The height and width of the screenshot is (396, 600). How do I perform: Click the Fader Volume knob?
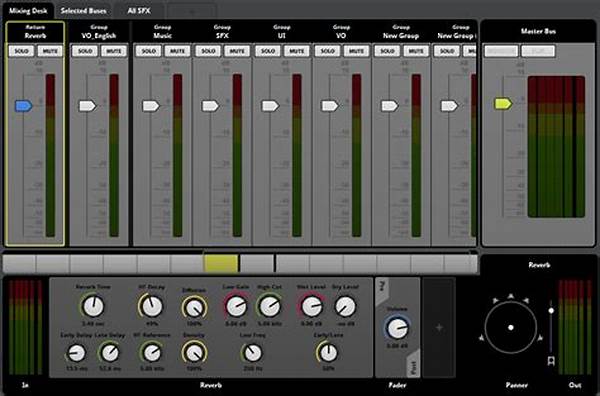pyautogui.click(x=398, y=329)
